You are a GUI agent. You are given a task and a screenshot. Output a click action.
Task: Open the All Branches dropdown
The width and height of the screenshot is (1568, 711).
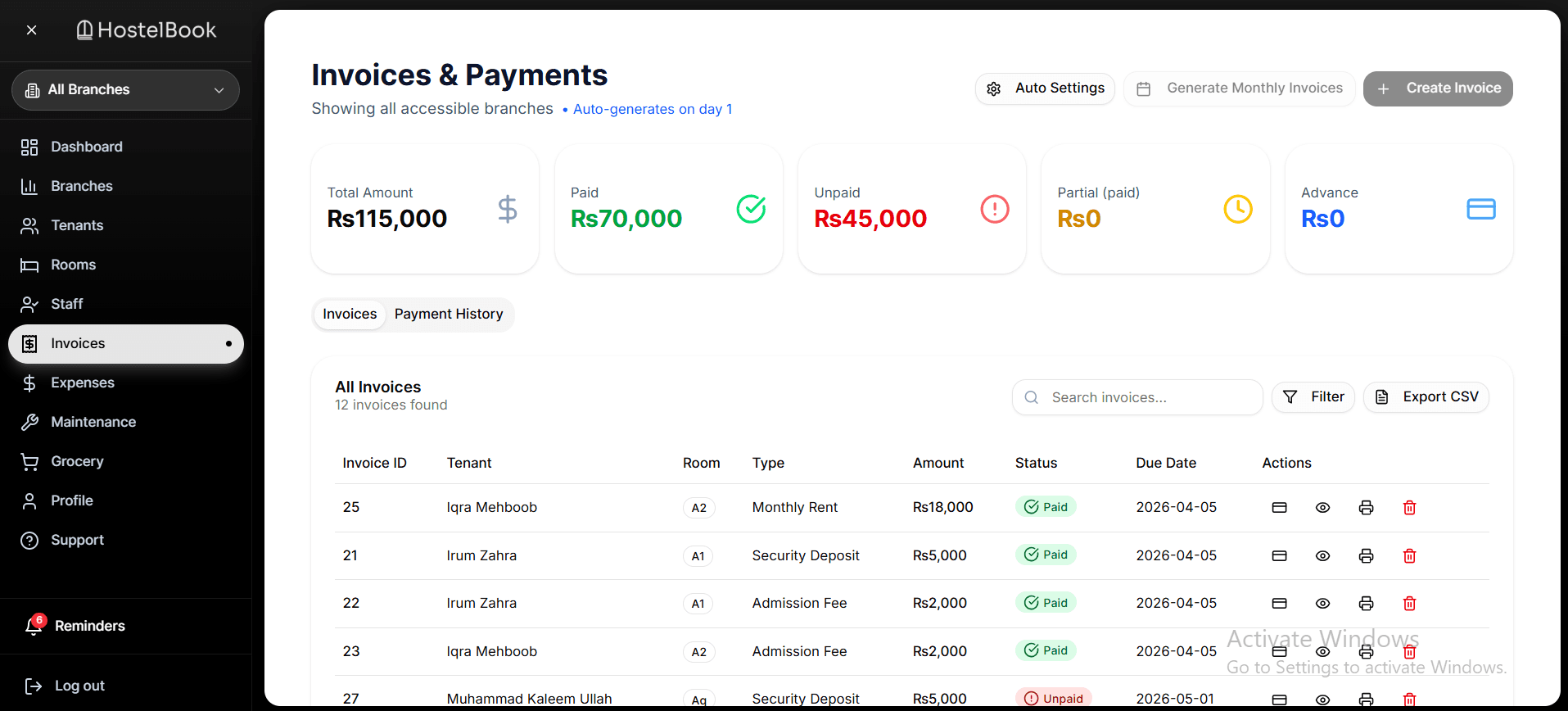[x=125, y=90]
